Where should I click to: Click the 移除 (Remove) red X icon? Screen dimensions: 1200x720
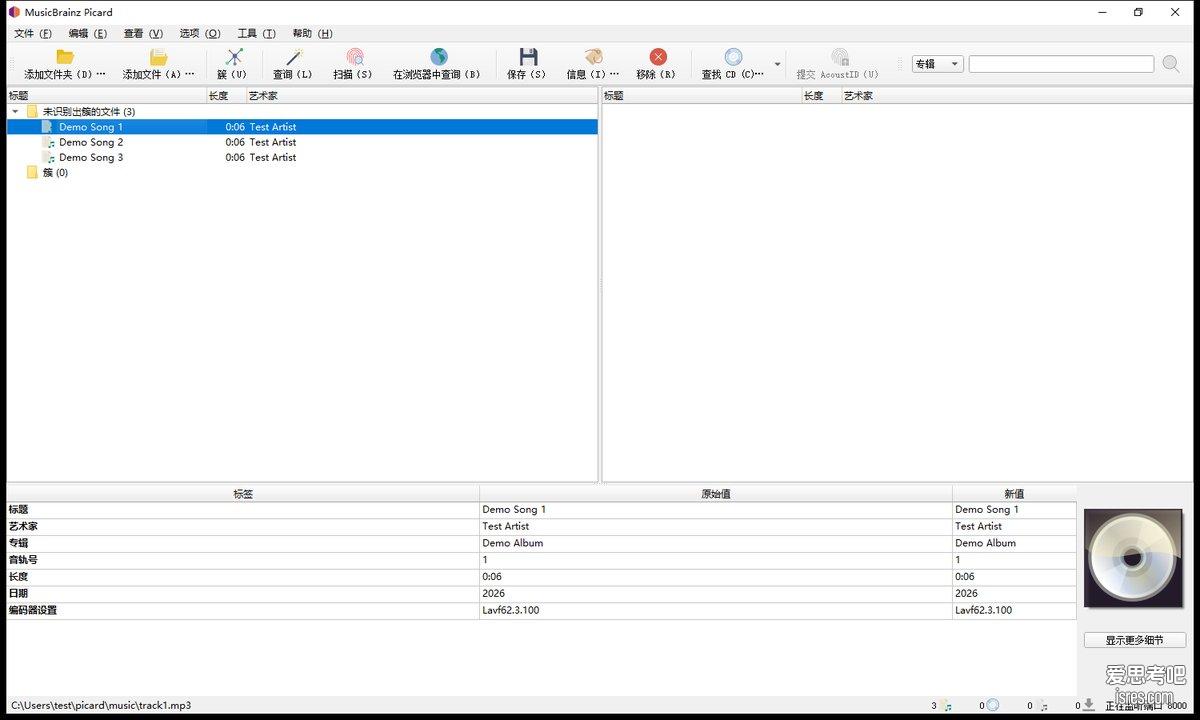657,57
